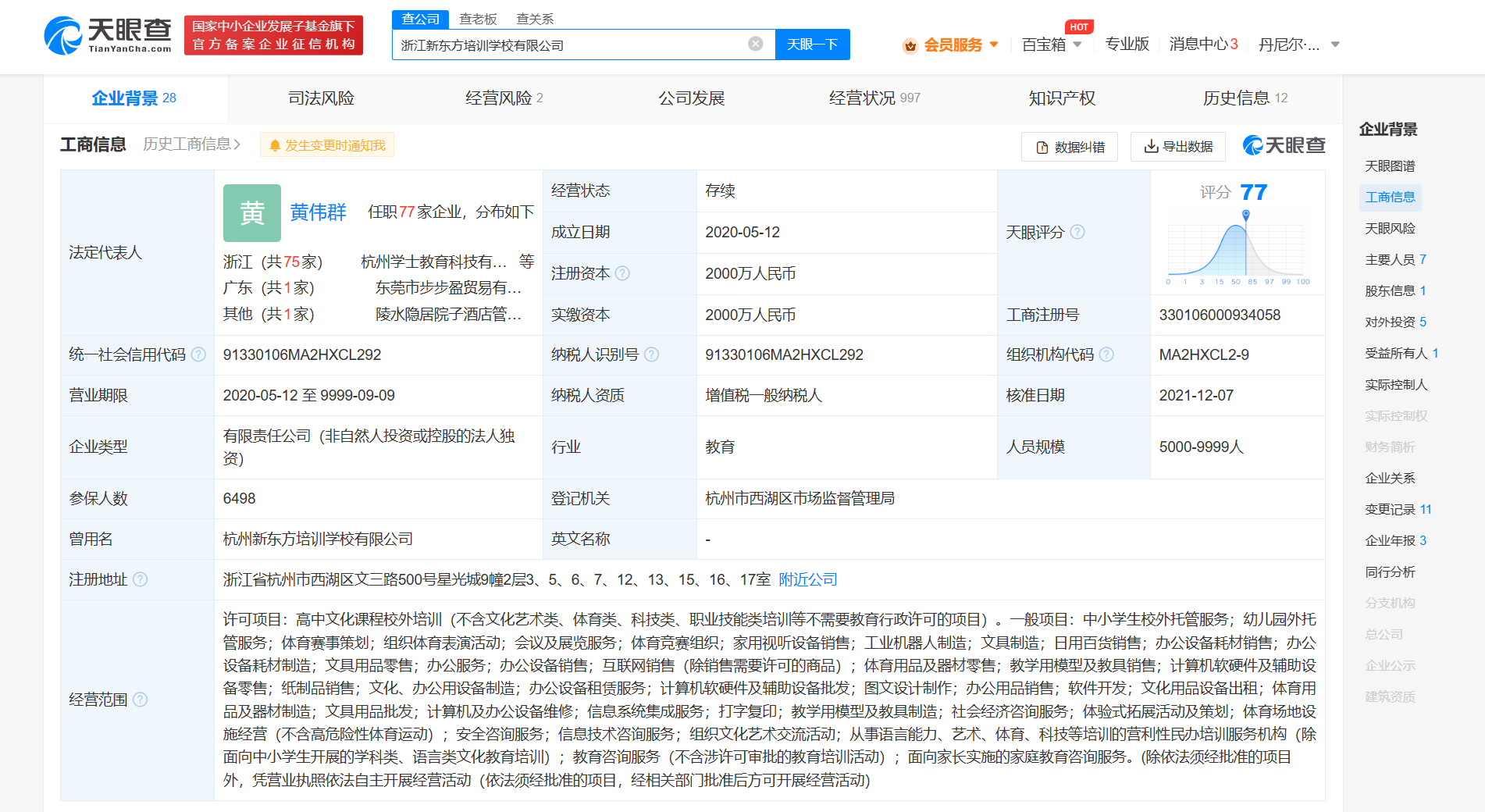Viewport: 1485px width, 812px height.
Task: Open help icon next to 天眼评分
Action: point(1077,232)
